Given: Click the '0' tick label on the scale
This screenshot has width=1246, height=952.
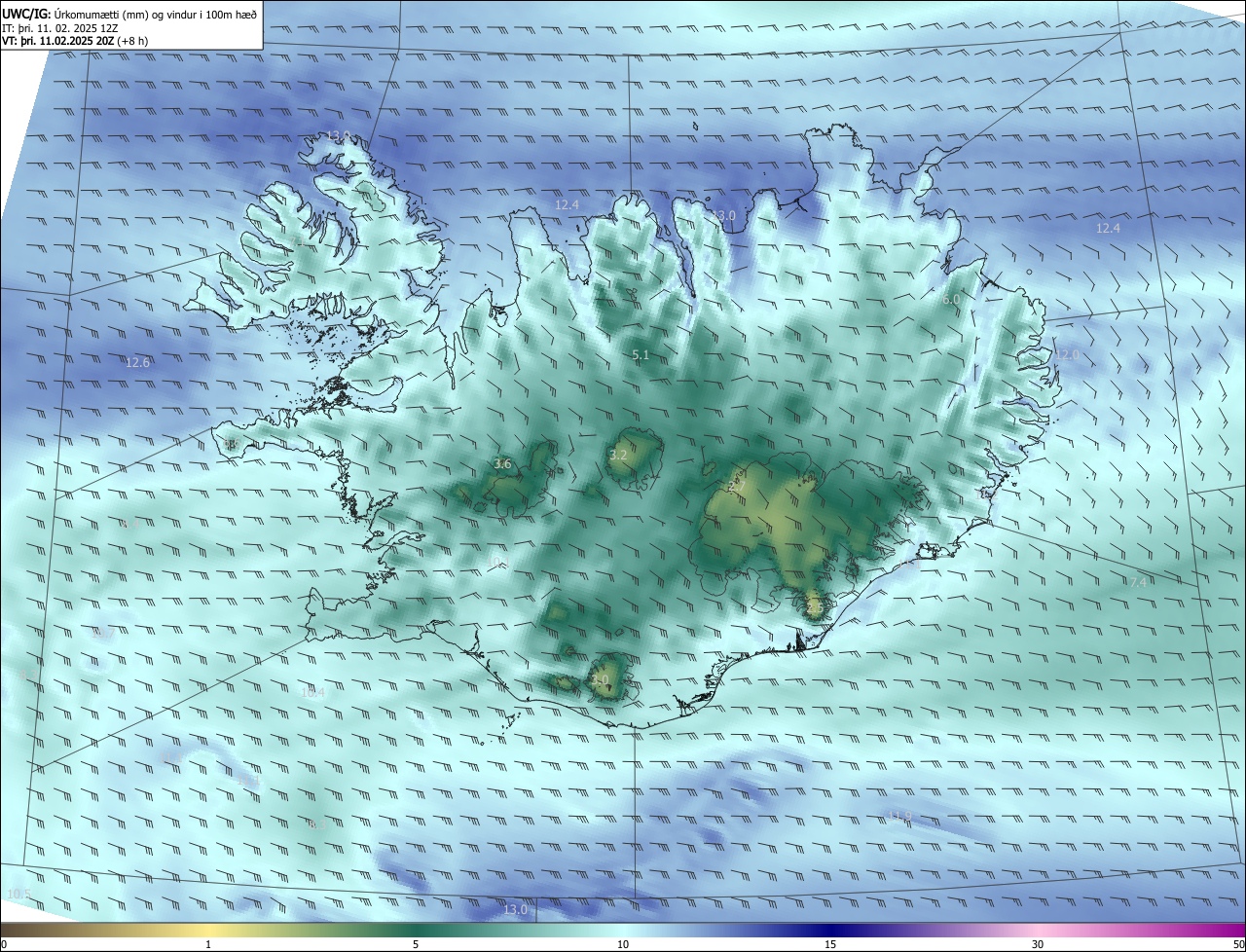Looking at the screenshot, I should (4, 944).
